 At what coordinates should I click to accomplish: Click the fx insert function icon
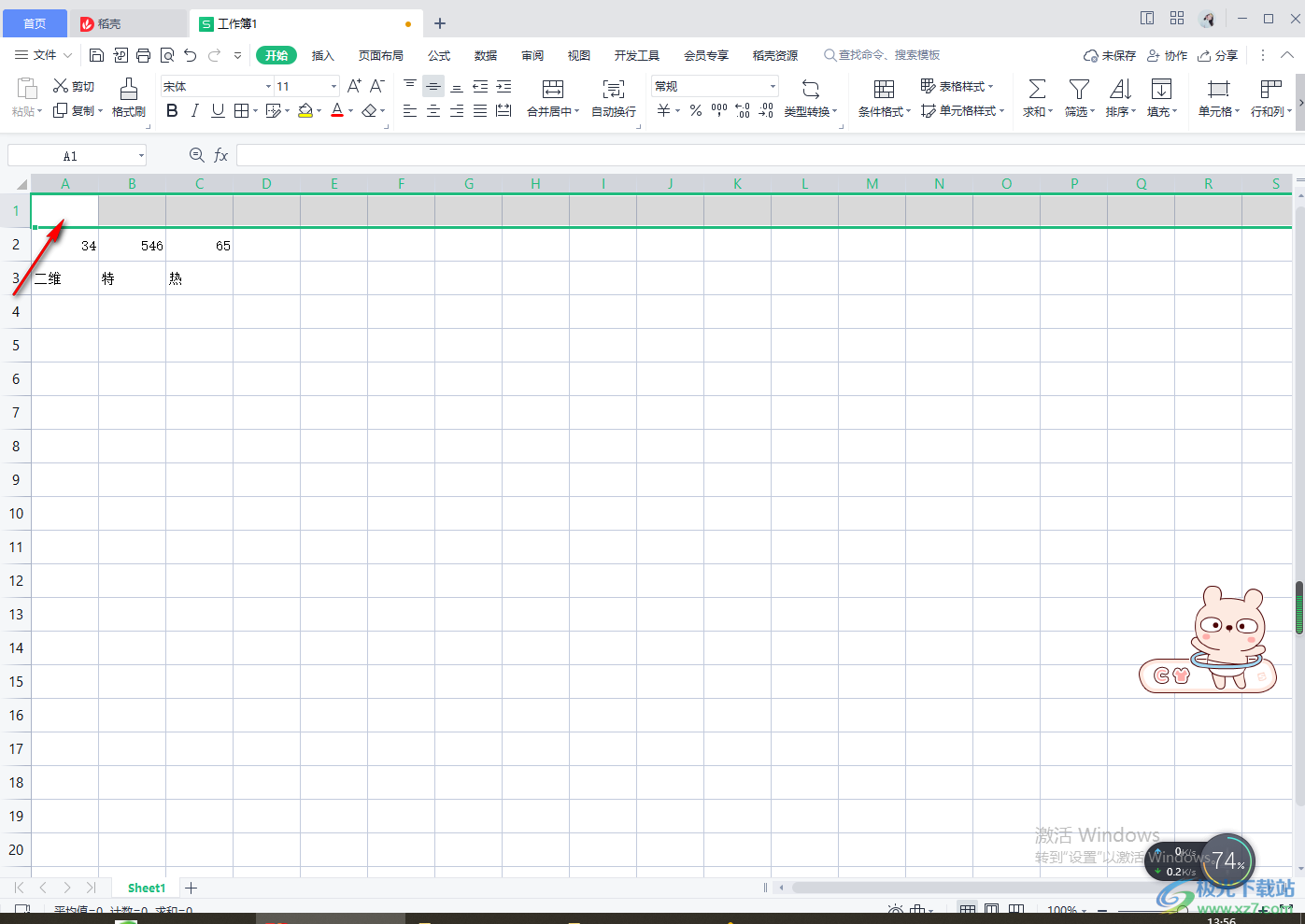coord(221,155)
